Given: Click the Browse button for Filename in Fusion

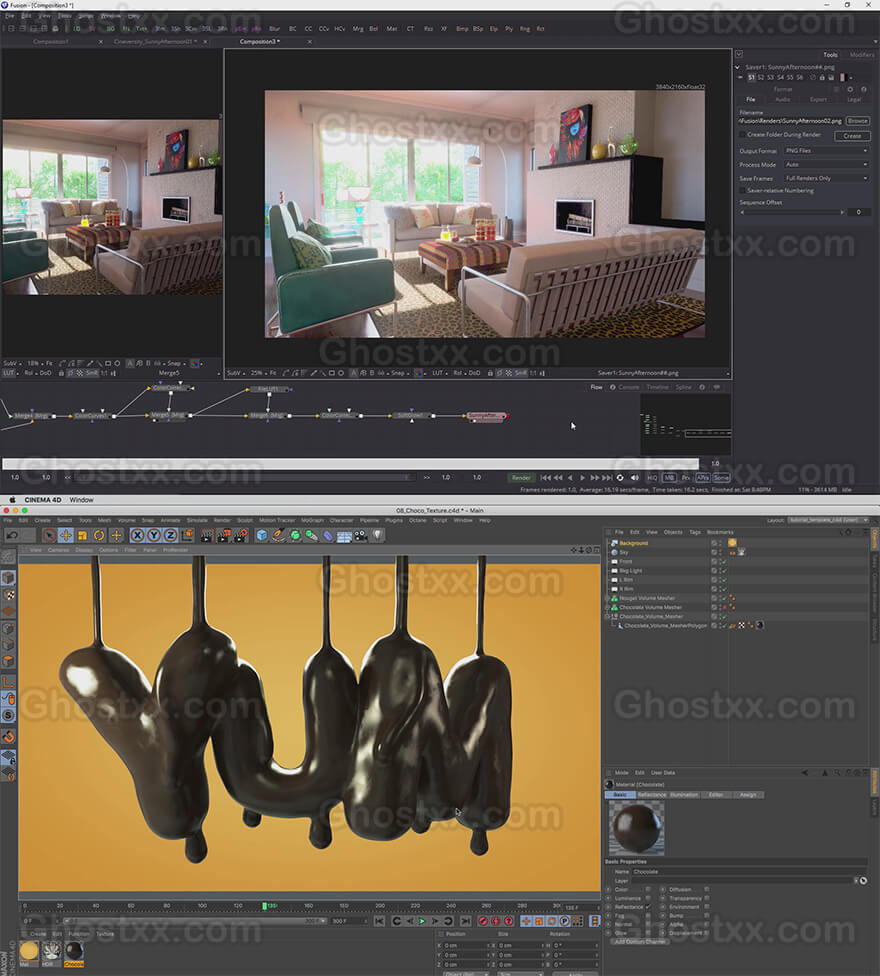Looking at the screenshot, I should point(858,121).
